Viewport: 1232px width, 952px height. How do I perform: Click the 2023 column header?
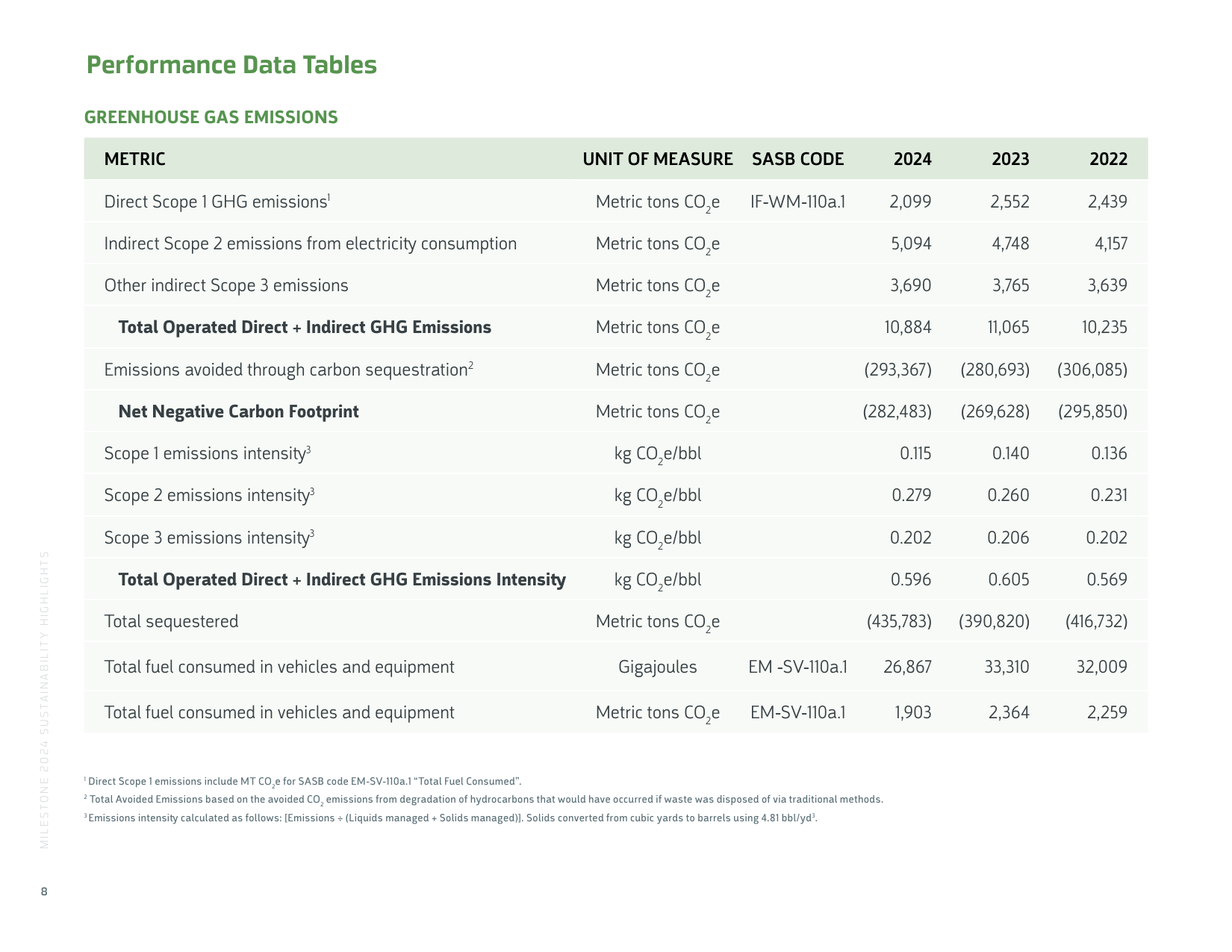1010,159
